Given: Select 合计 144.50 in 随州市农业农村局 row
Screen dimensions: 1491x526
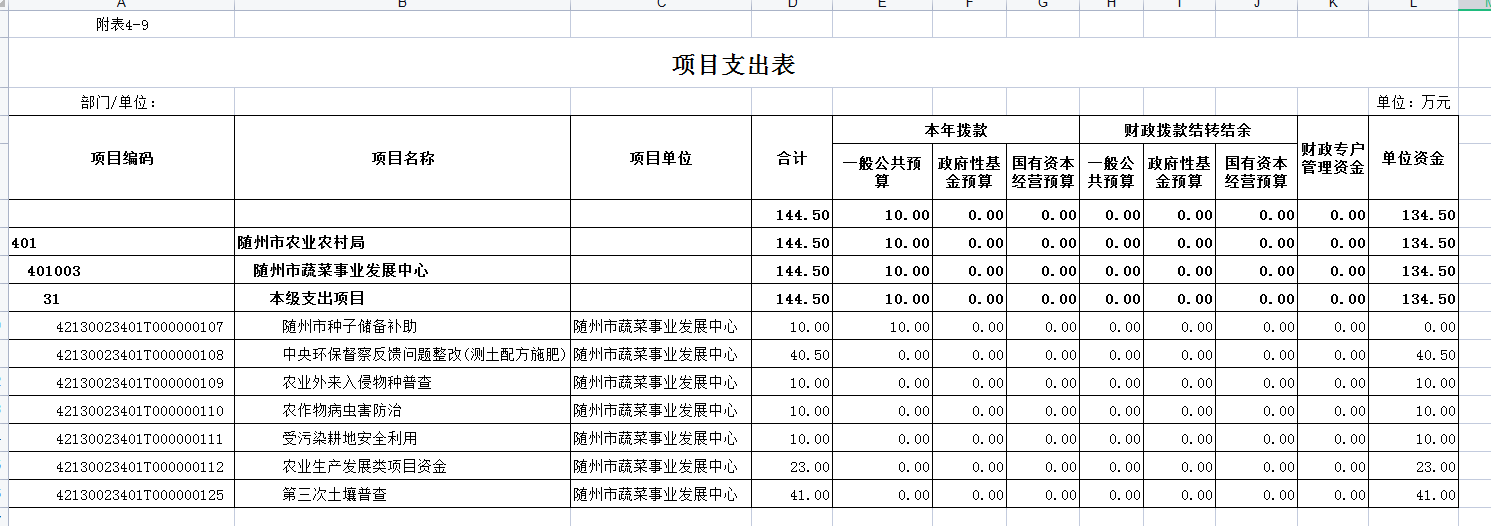Looking at the screenshot, I should [792, 242].
